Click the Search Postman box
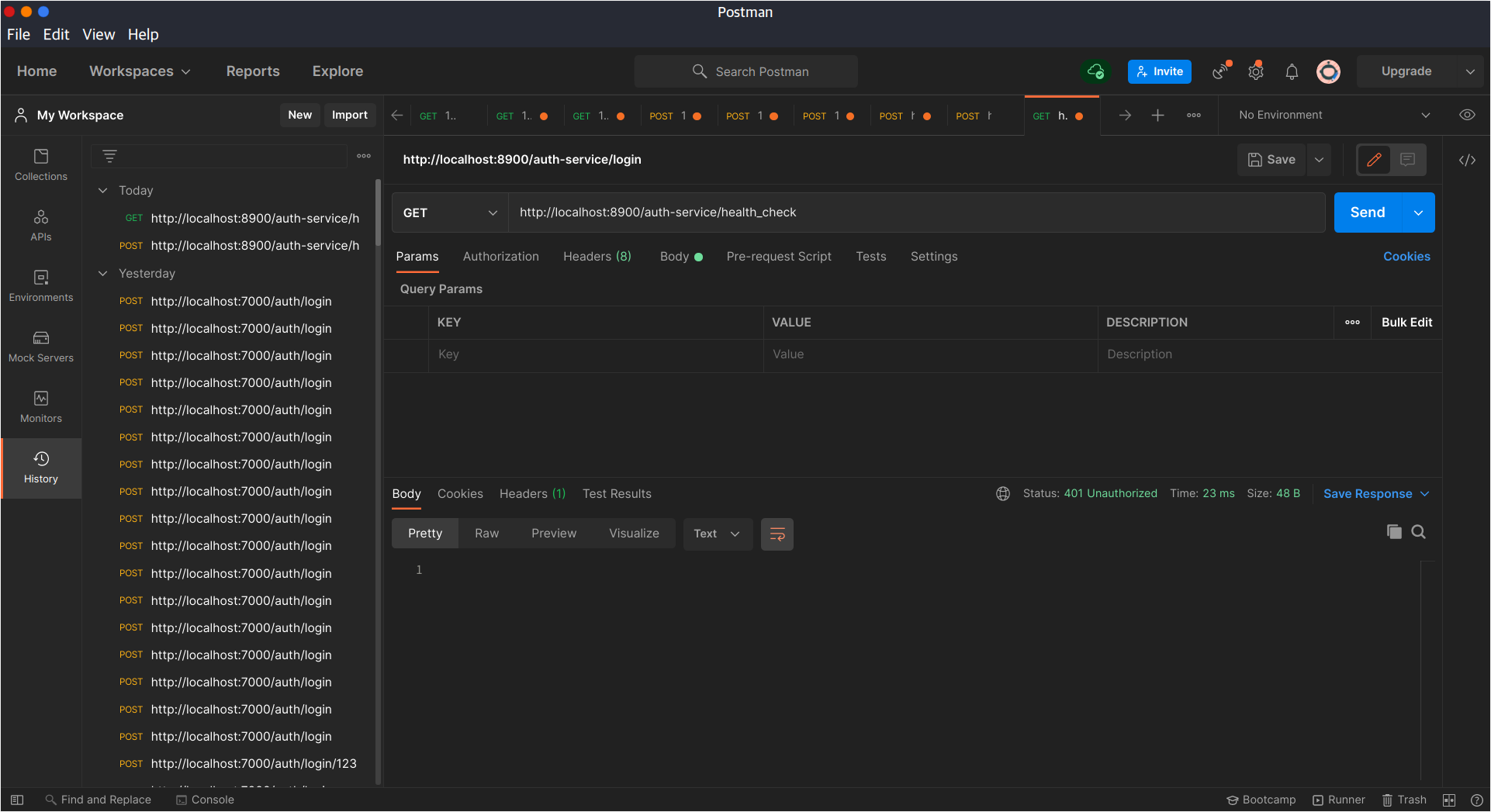 coord(746,71)
